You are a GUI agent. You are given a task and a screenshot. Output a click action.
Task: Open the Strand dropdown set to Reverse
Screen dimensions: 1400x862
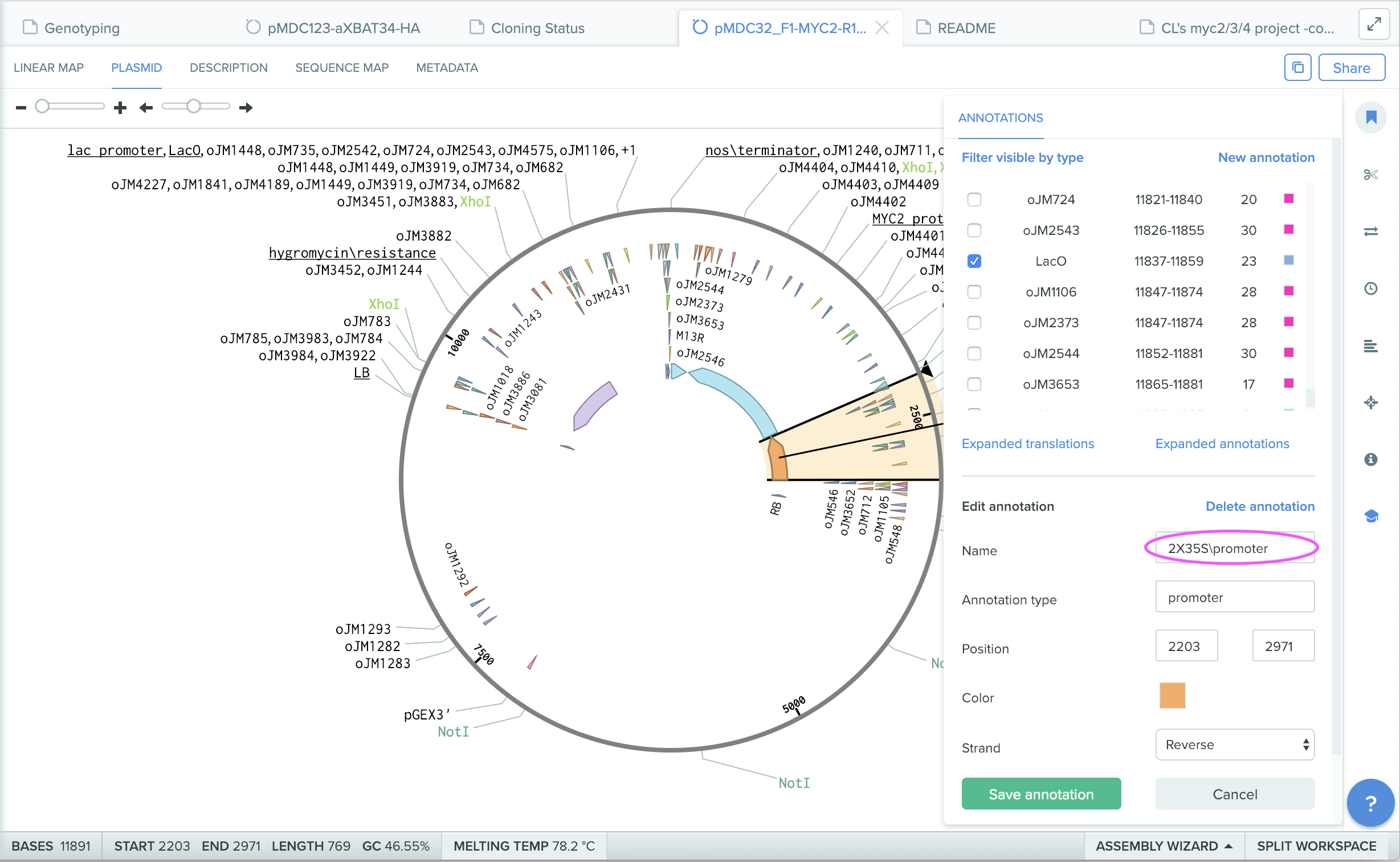[x=1235, y=745]
